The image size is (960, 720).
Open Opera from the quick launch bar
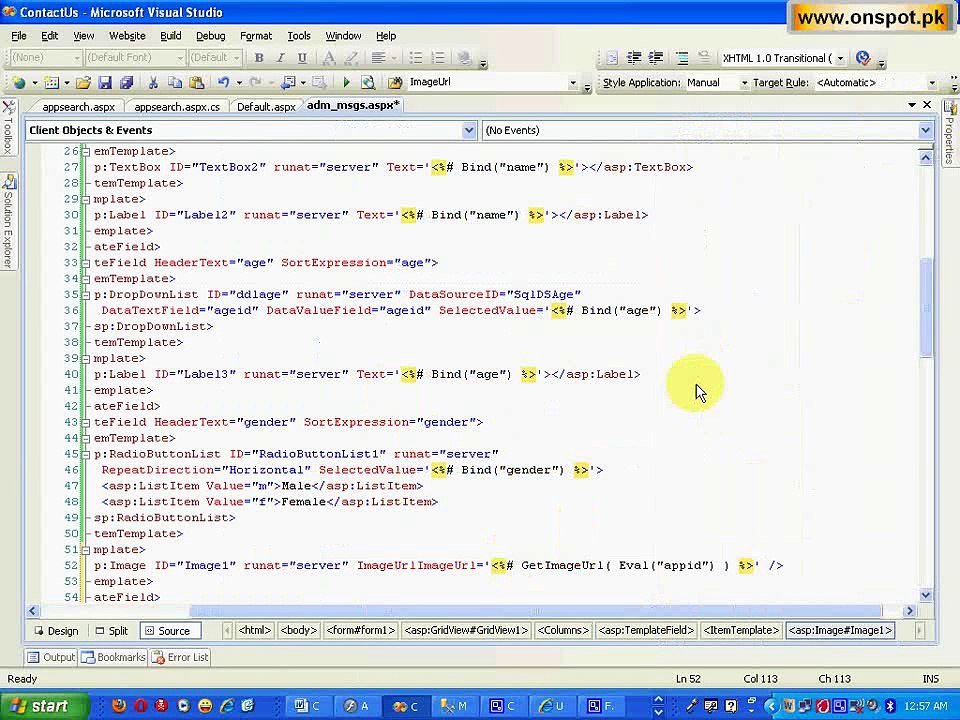[140, 706]
